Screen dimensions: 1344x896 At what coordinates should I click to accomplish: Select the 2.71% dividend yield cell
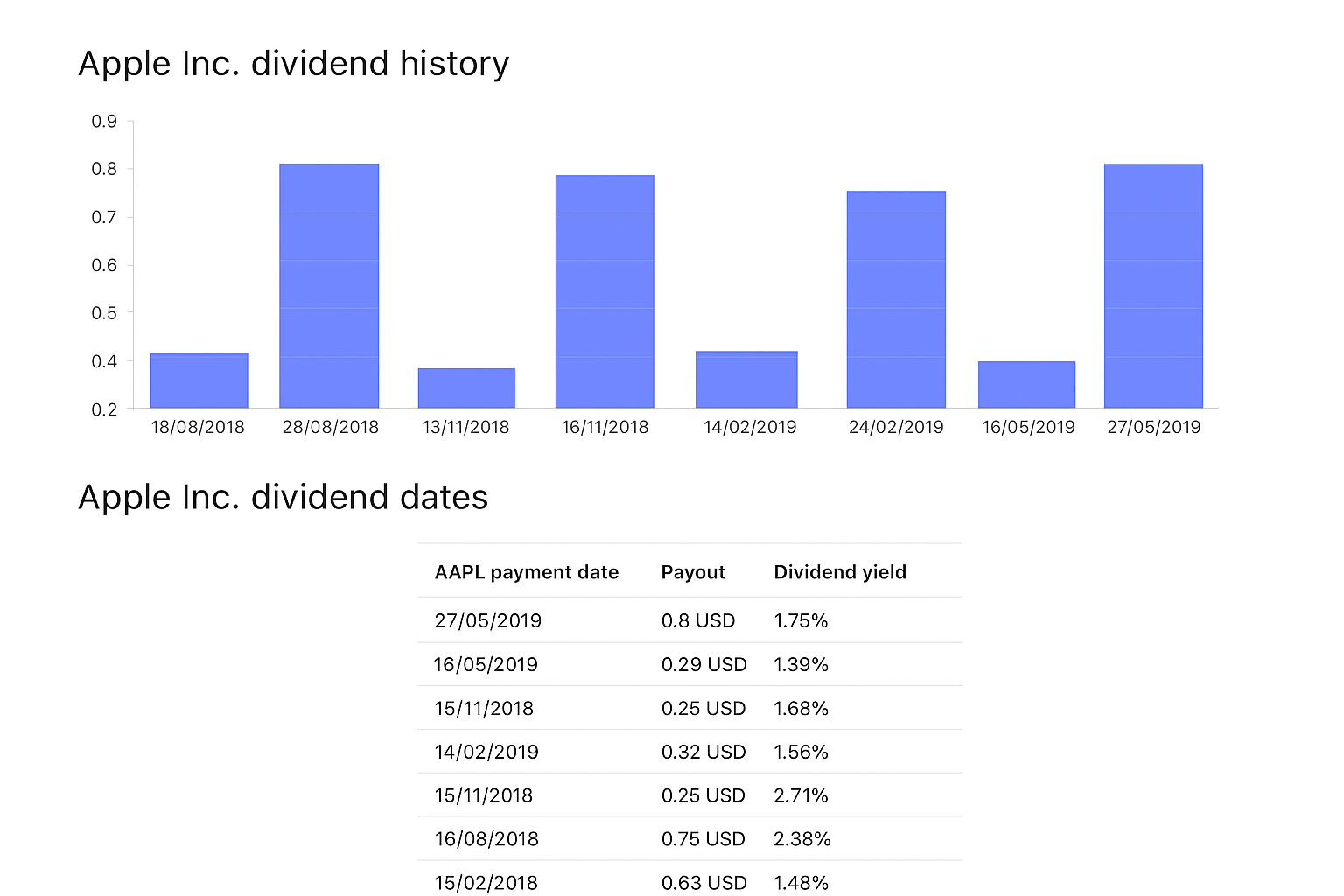(x=801, y=795)
